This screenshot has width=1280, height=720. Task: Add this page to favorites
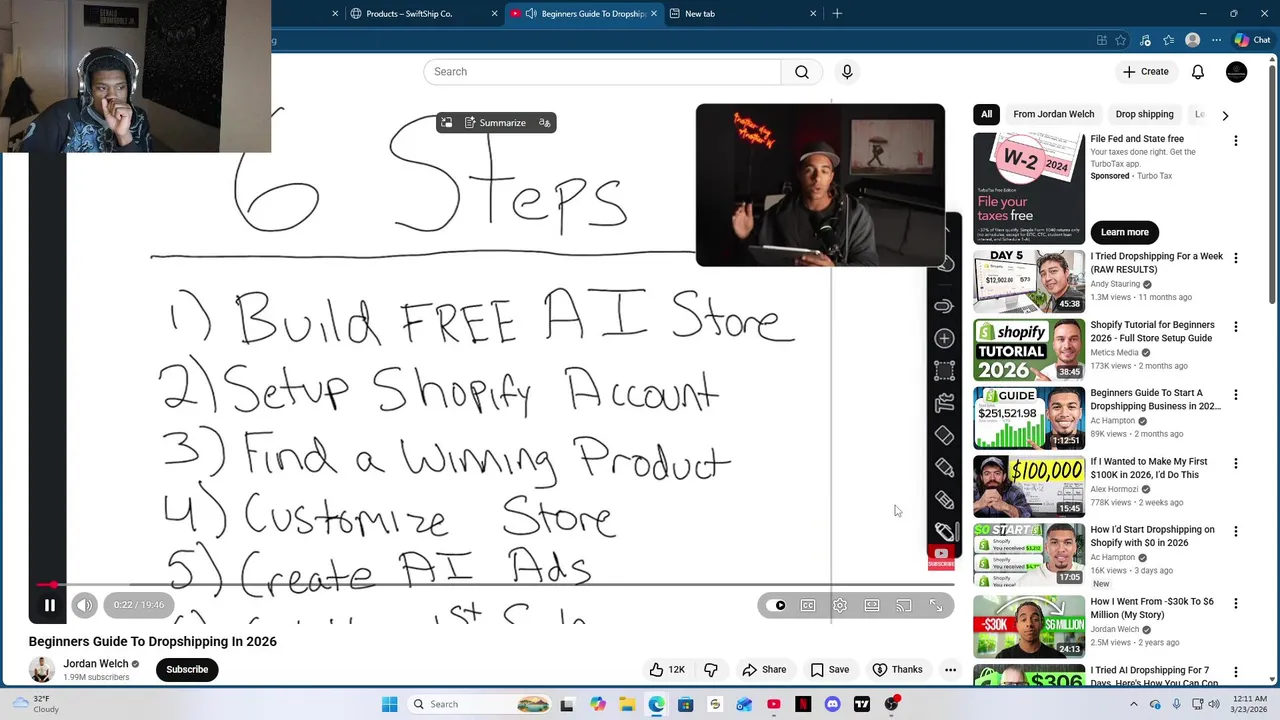1121,41
